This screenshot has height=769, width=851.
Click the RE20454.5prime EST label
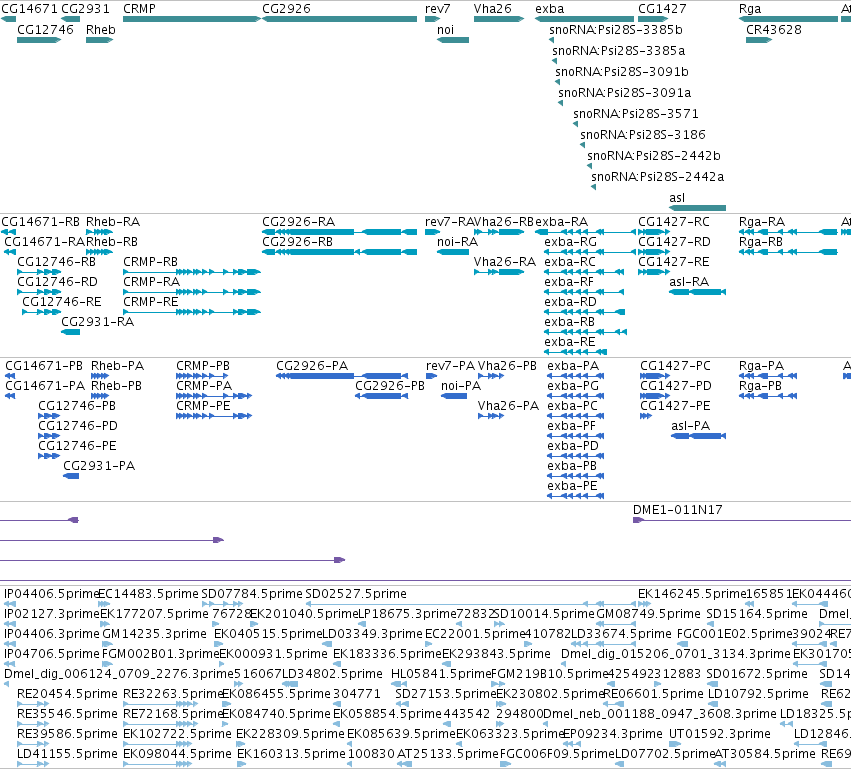(x=67, y=695)
